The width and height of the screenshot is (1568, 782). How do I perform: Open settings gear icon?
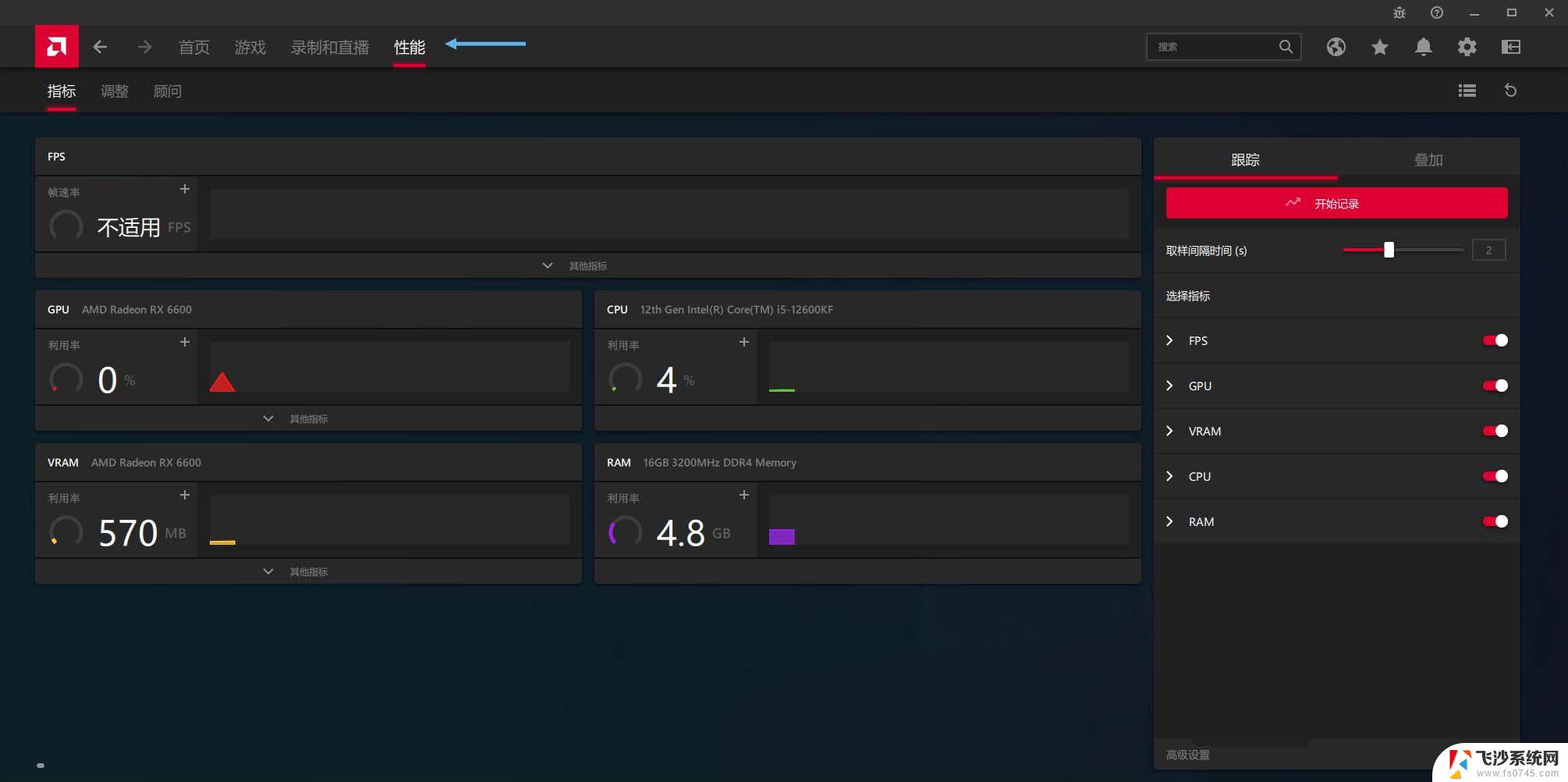click(1467, 47)
